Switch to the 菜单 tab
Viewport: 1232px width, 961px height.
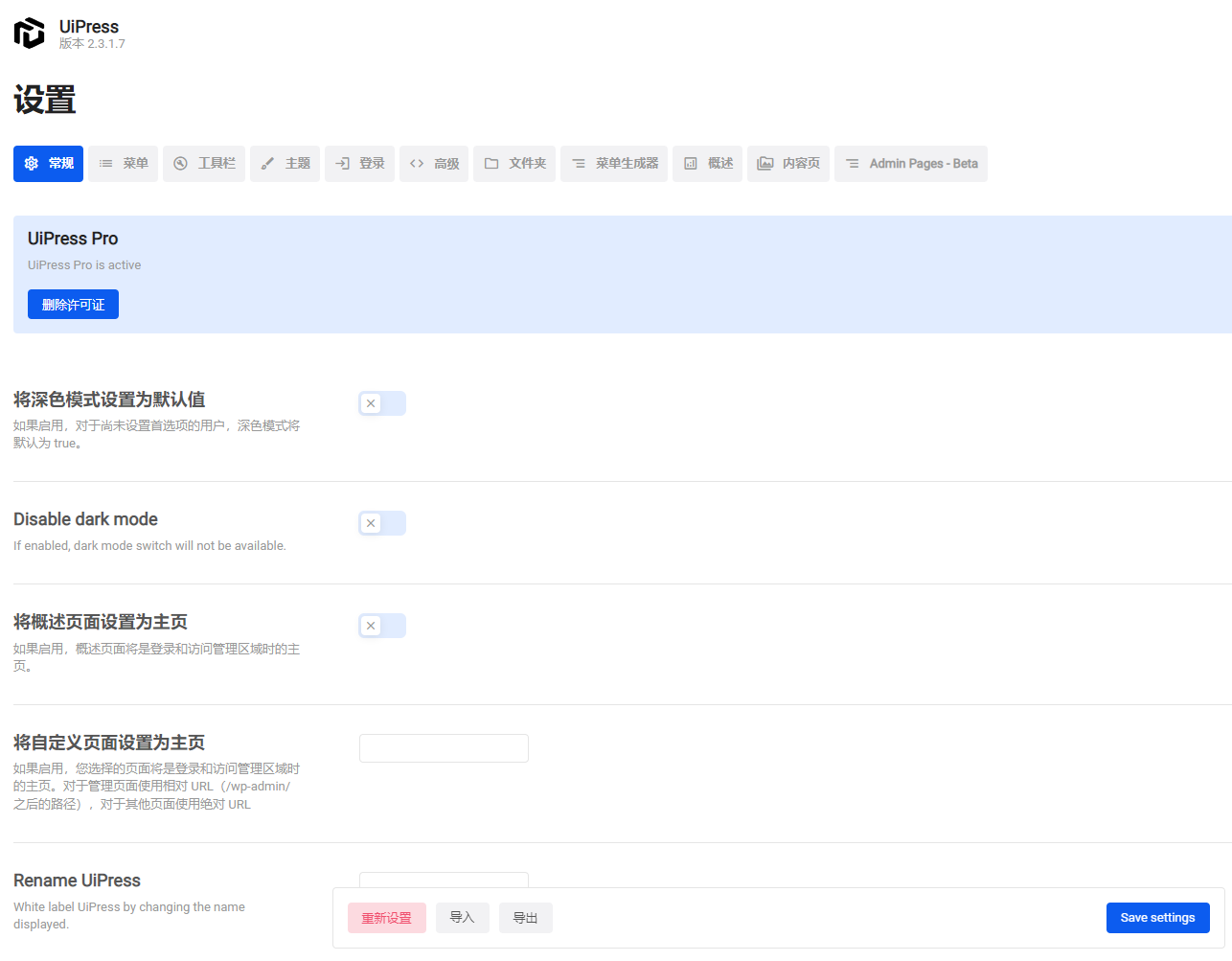click(x=124, y=164)
